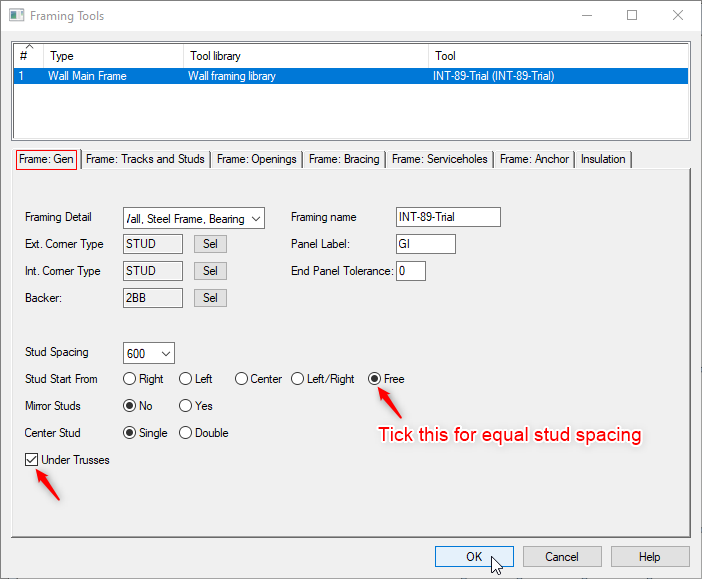This screenshot has width=702, height=579.
Task: Open the Insulation tab
Action: pyautogui.click(x=603, y=159)
